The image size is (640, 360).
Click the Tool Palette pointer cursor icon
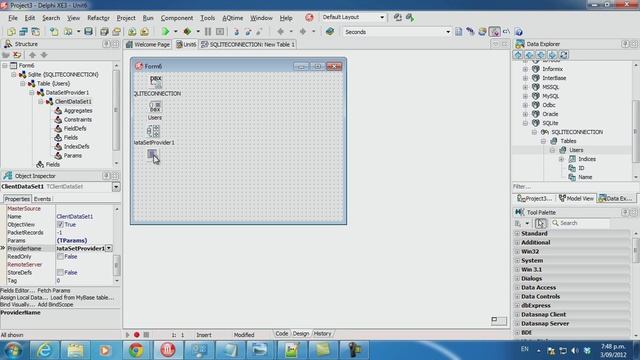coord(540,223)
